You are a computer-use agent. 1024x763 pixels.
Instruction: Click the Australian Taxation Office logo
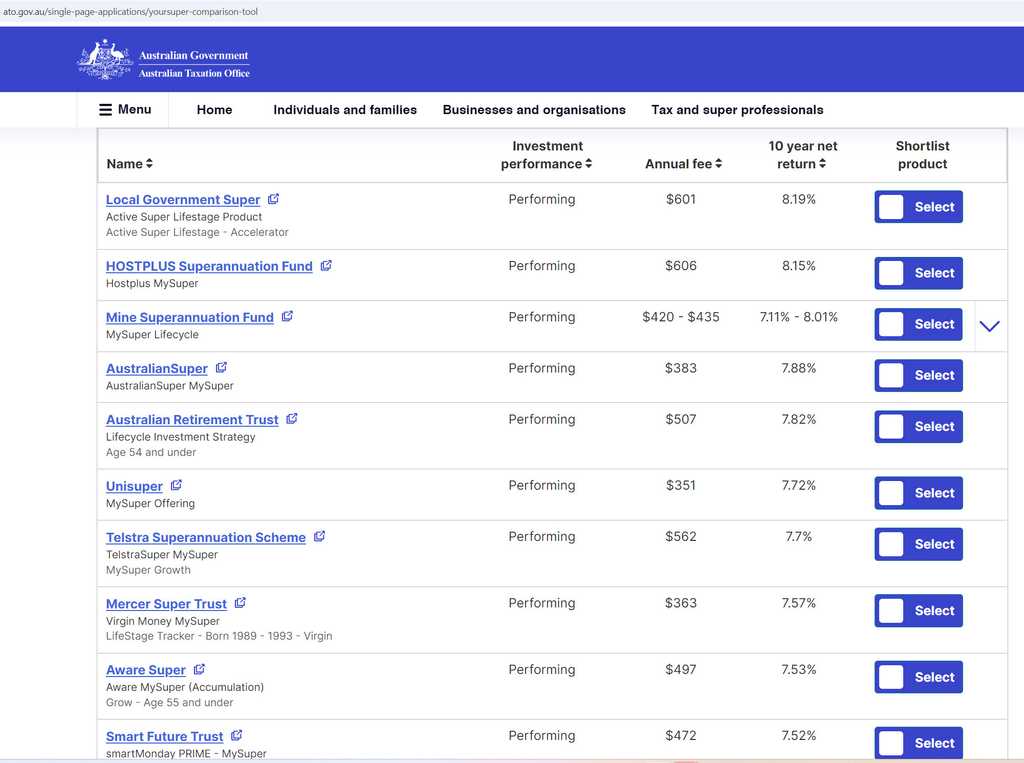click(x=164, y=60)
